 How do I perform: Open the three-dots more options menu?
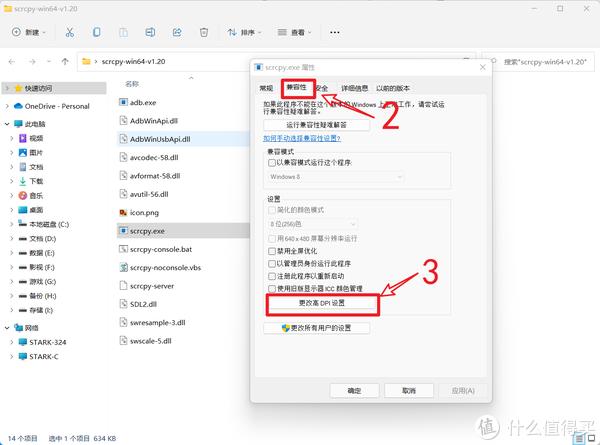click(x=334, y=33)
